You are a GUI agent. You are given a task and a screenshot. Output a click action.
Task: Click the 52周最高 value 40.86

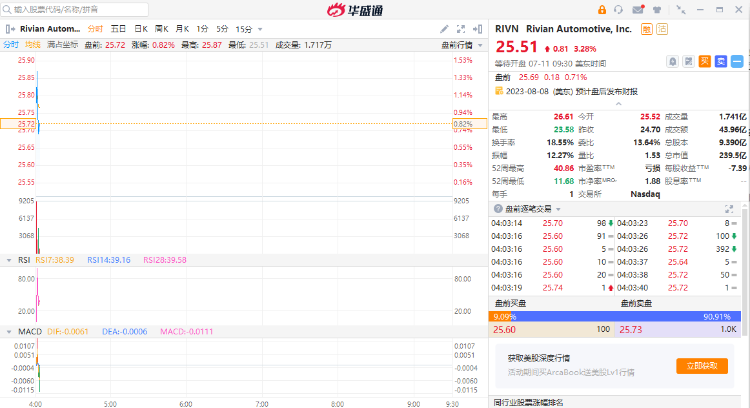tap(563, 168)
